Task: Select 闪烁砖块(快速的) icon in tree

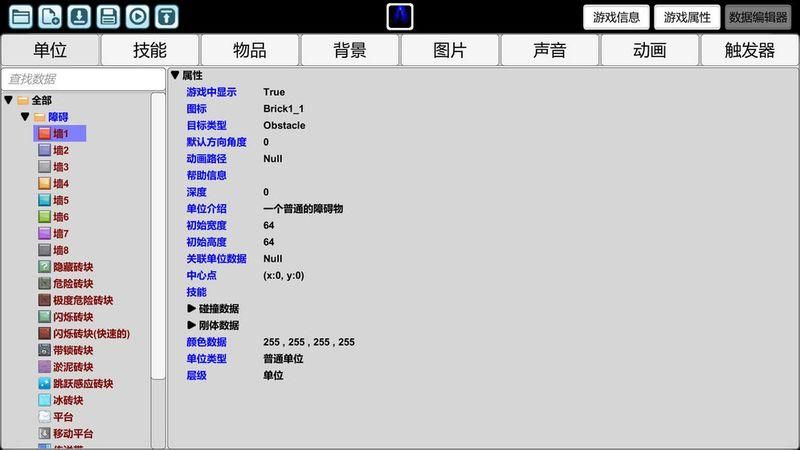Action: [x=44, y=333]
